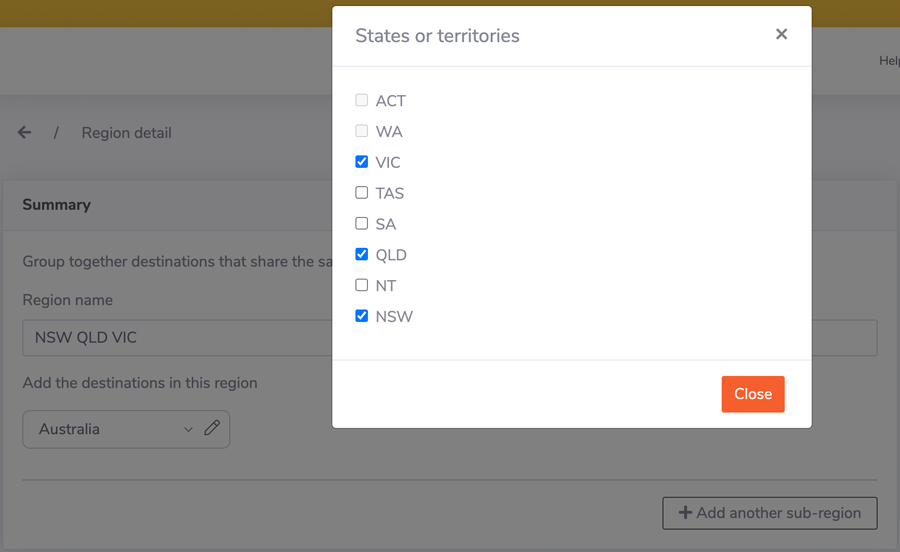The width and height of the screenshot is (900, 552).
Task: Deselect the QLD checkbox
Action: 362,255
